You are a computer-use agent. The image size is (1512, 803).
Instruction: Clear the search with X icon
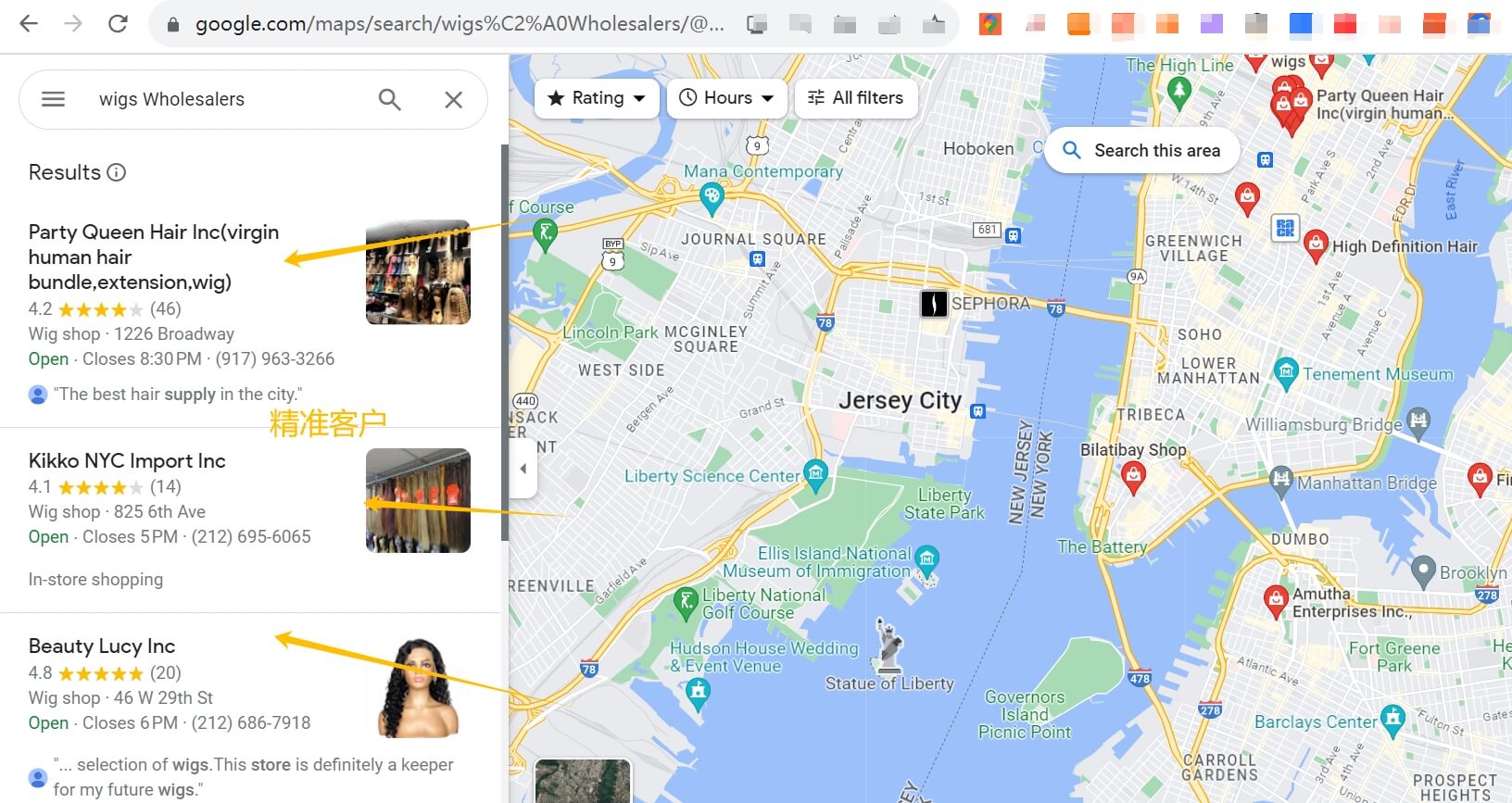click(453, 99)
